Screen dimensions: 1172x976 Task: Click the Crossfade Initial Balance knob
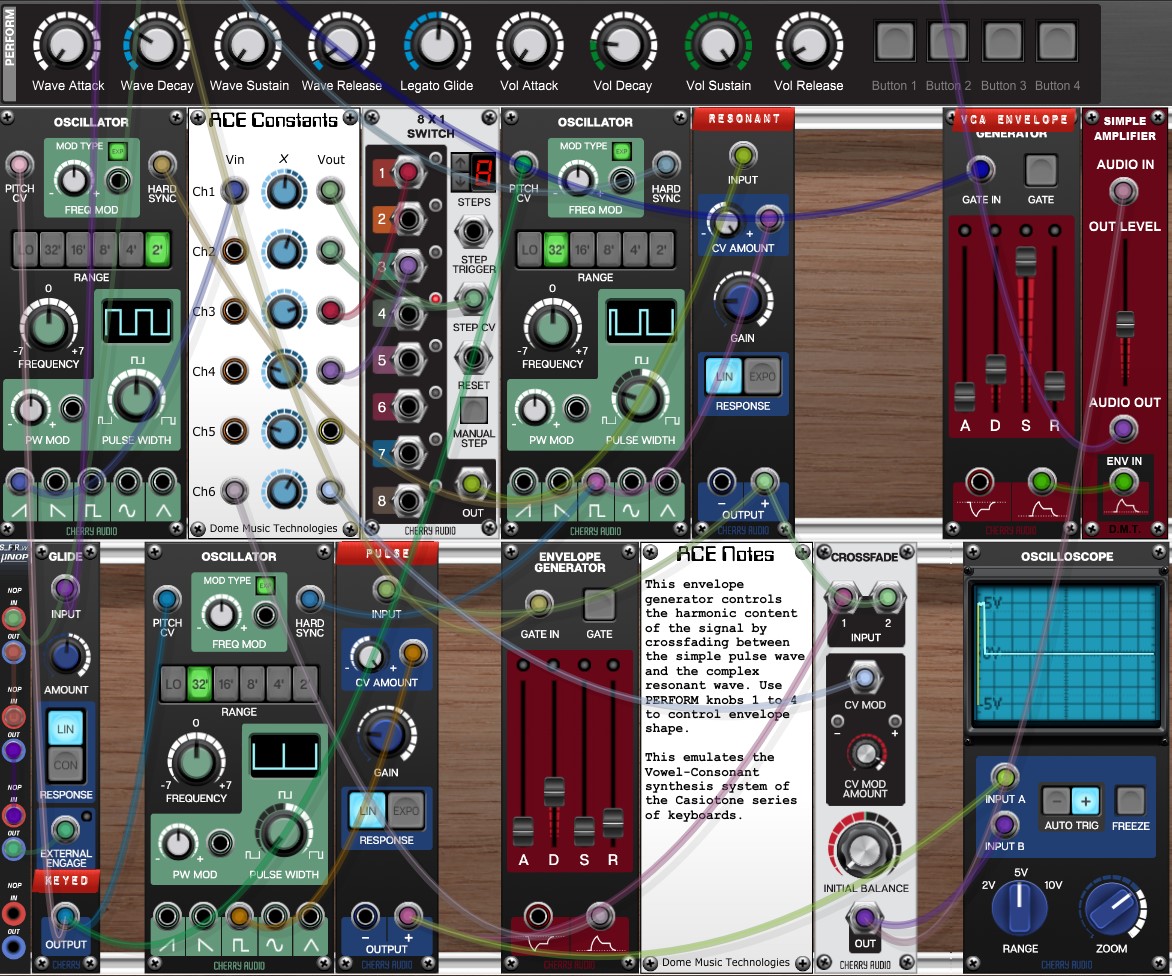(864, 849)
